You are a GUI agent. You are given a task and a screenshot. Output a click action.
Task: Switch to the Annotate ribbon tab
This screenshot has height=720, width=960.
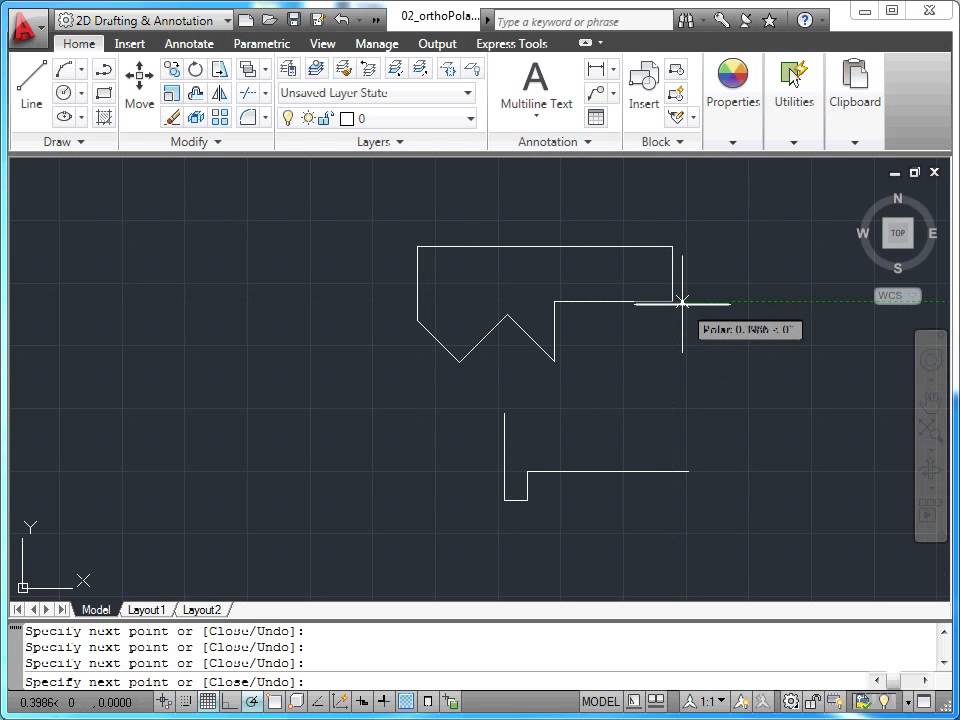point(189,43)
